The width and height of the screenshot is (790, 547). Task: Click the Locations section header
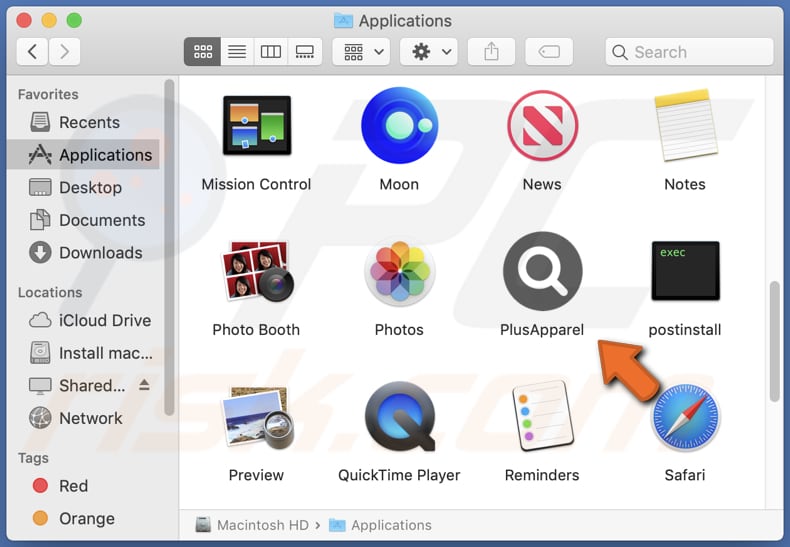(x=50, y=292)
